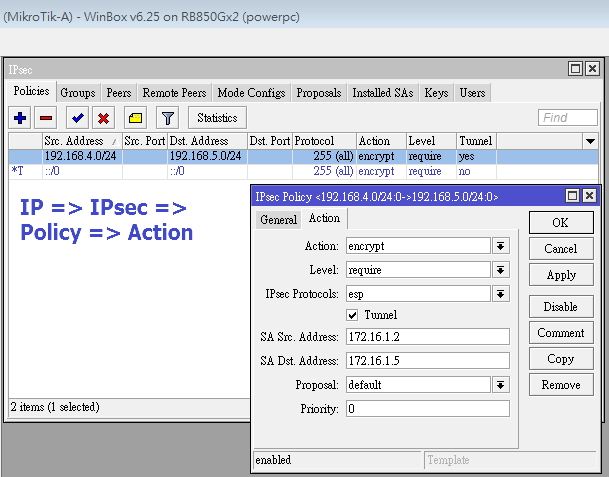
Task: Switch to the Policies tab
Action: click(x=31, y=91)
